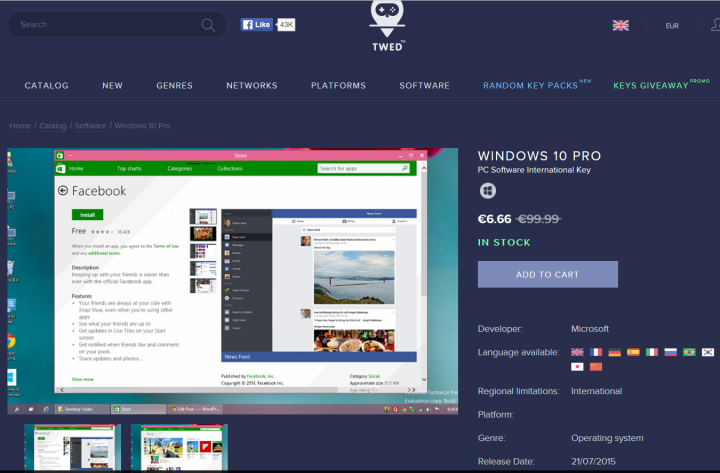Open the user account icon

point(715,25)
